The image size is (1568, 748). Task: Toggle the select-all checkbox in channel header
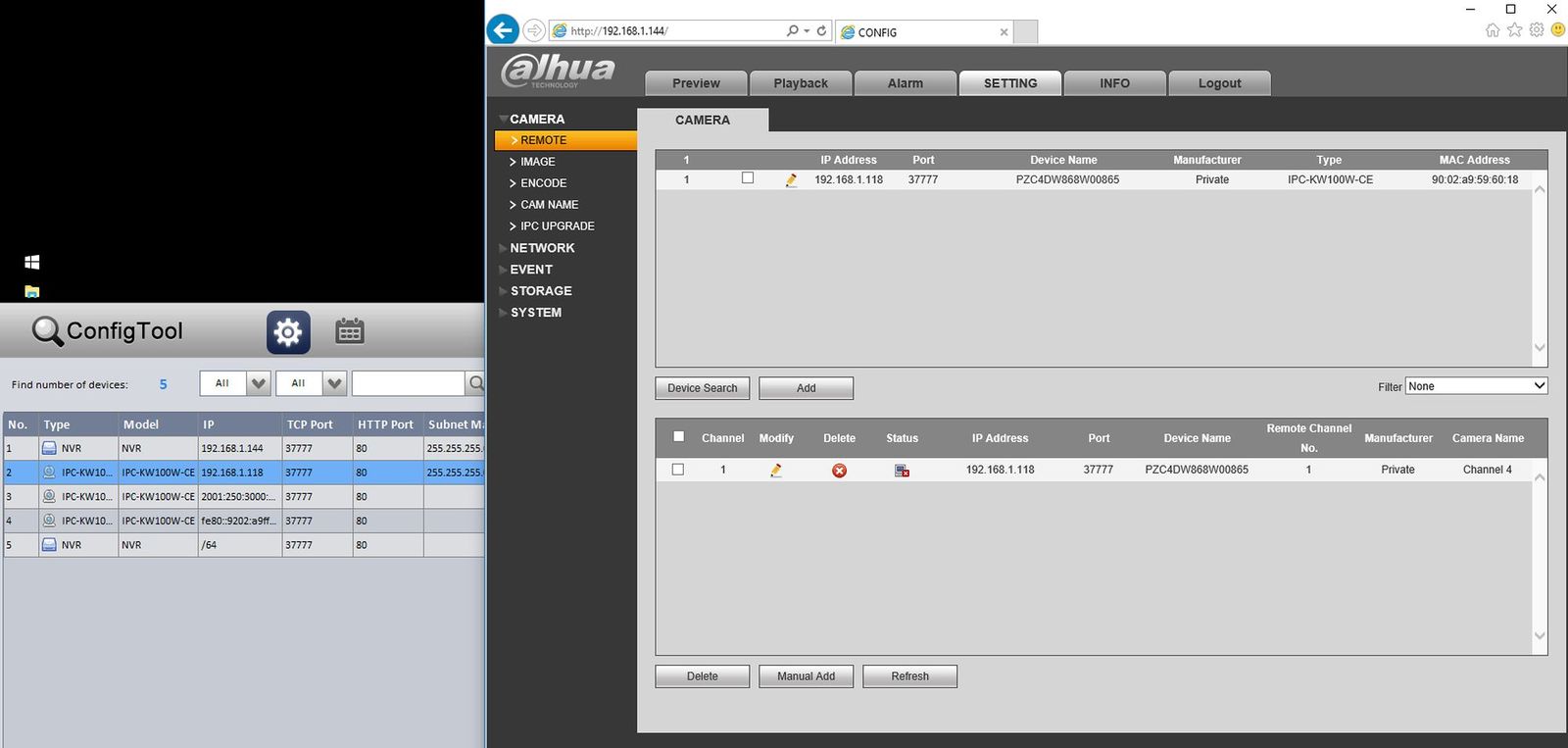(x=678, y=437)
